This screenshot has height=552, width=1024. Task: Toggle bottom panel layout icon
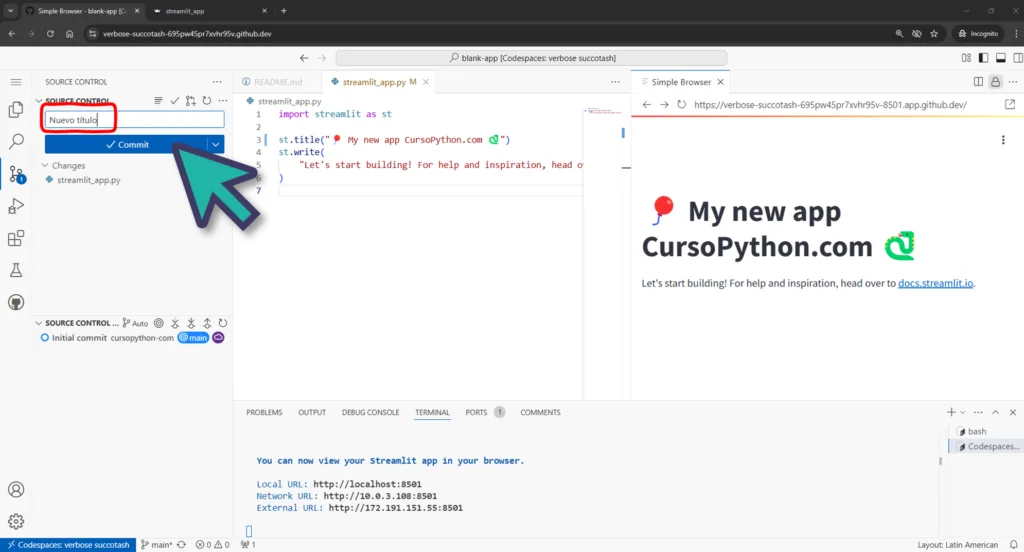coord(1000,57)
